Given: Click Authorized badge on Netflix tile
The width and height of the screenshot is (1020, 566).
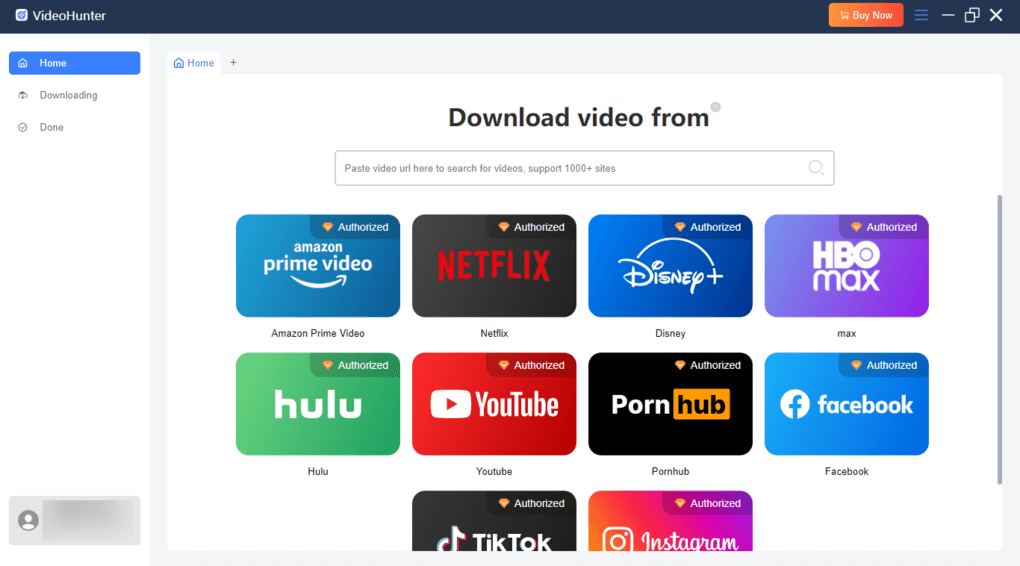Looking at the screenshot, I should [532, 227].
